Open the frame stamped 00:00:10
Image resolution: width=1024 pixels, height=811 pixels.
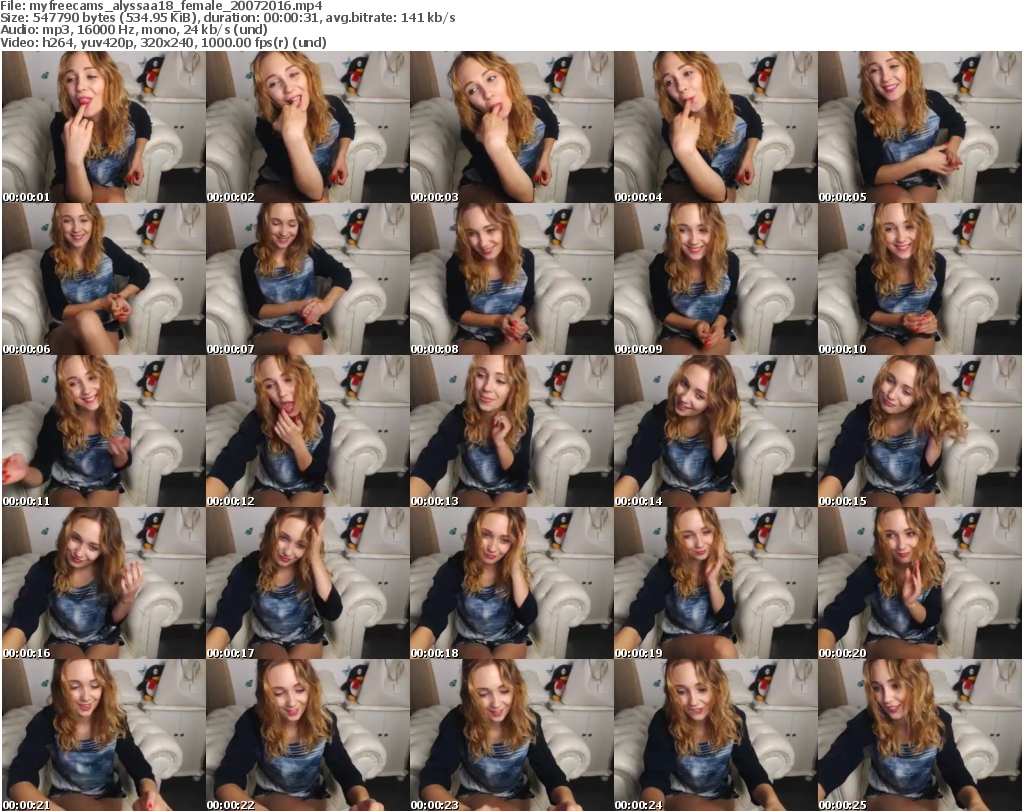[x=920, y=279]
